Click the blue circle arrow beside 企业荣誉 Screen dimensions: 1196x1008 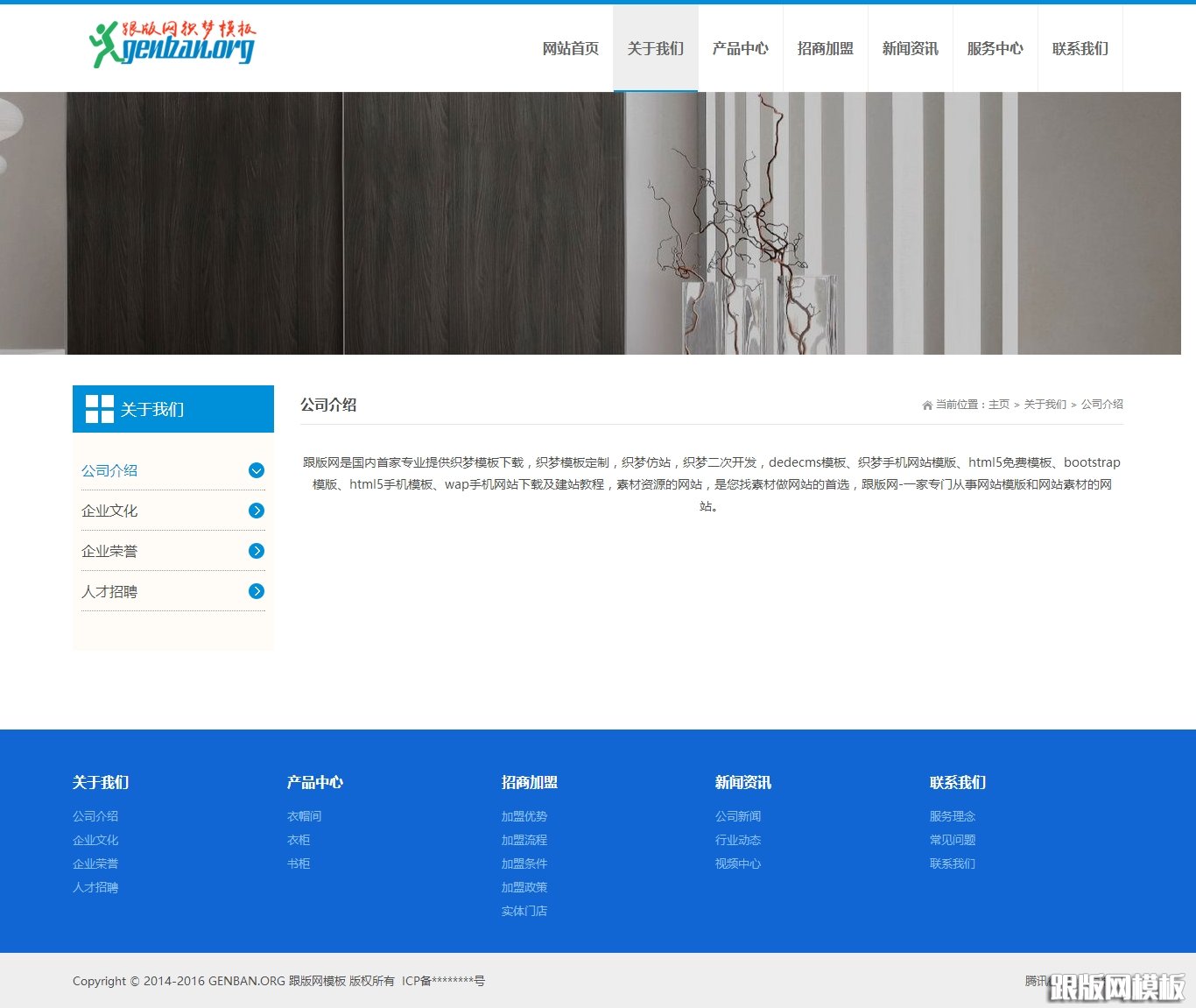pos(256,551)
